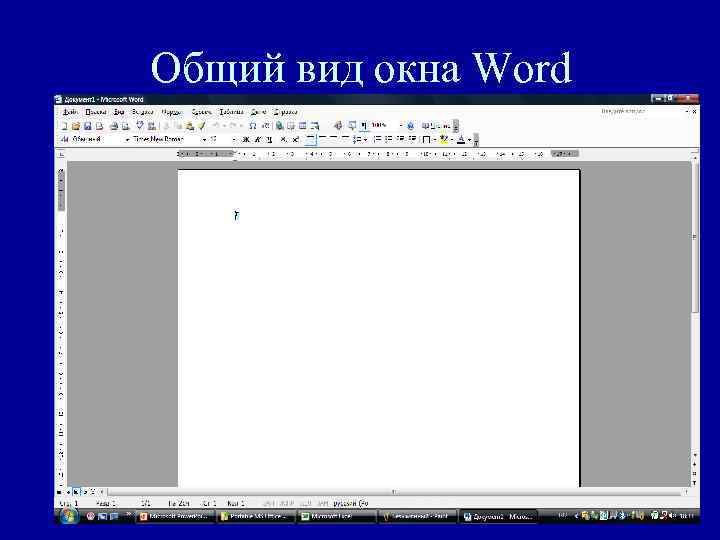Run spelling and grammar check
This screenshot has height=540, width=720.
point(140,125)
